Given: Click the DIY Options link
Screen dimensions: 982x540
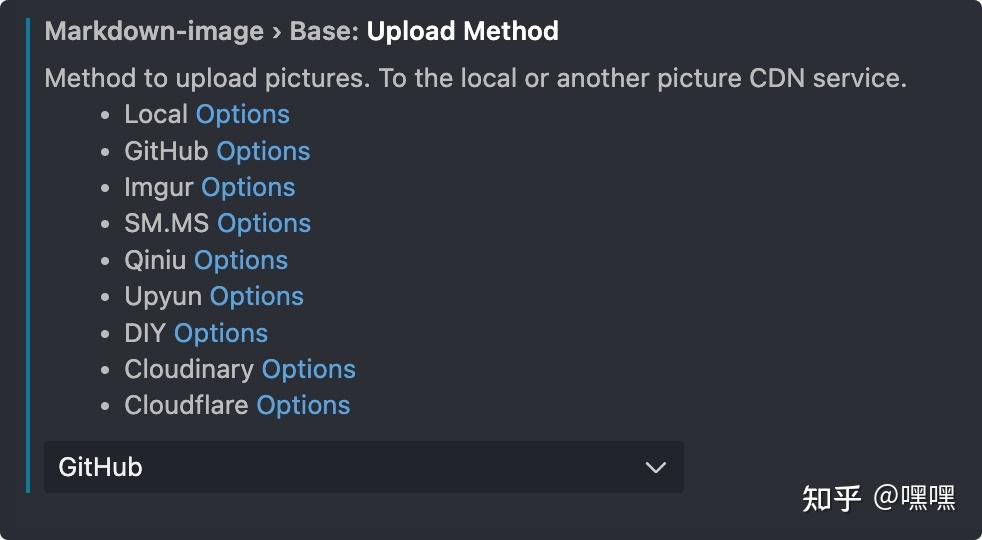Looking at the screenshot, I should pyautogui.click(x=221, y=333).
